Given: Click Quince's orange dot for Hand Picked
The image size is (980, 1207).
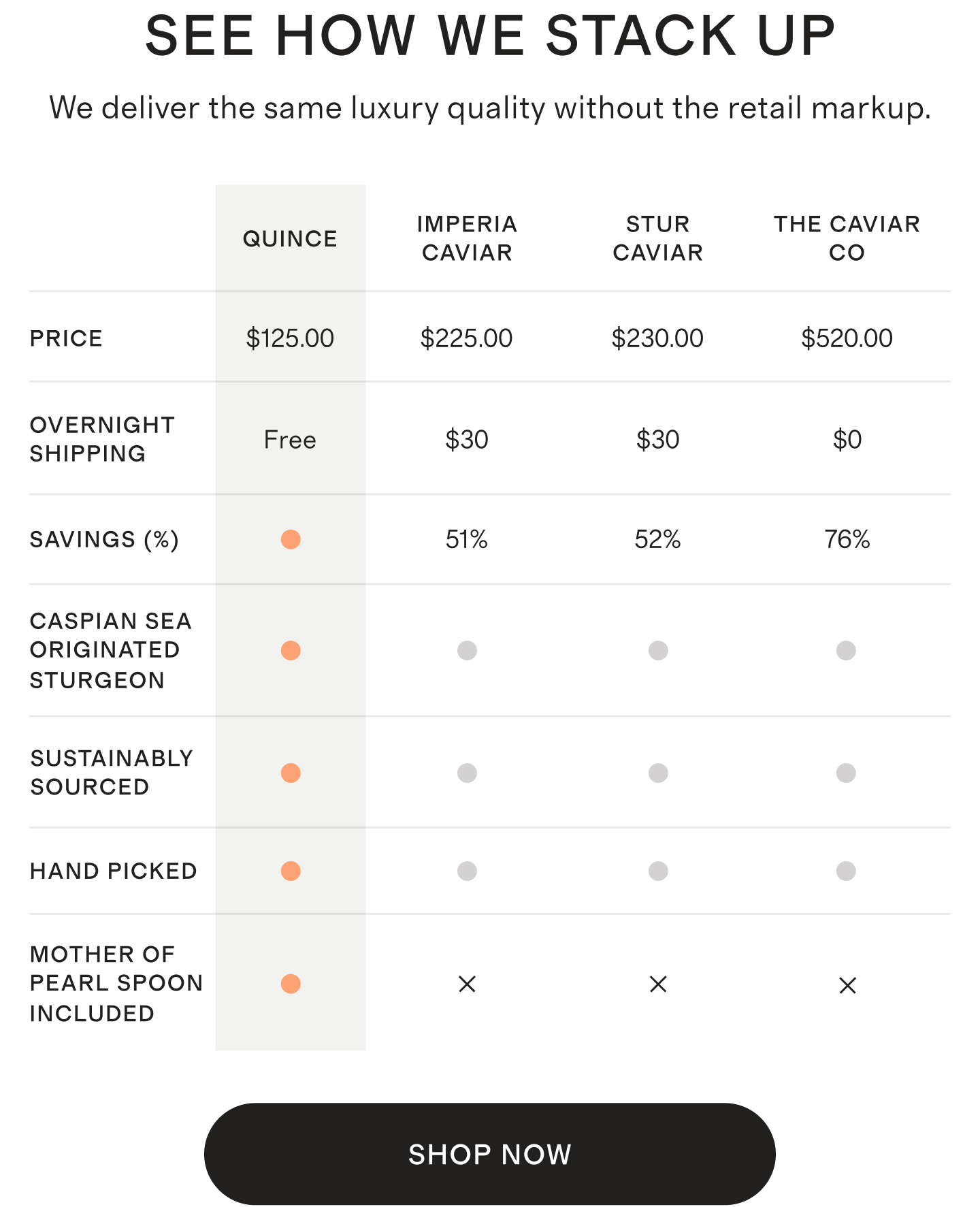Looking at the screenshot, I should click(291, 871).
